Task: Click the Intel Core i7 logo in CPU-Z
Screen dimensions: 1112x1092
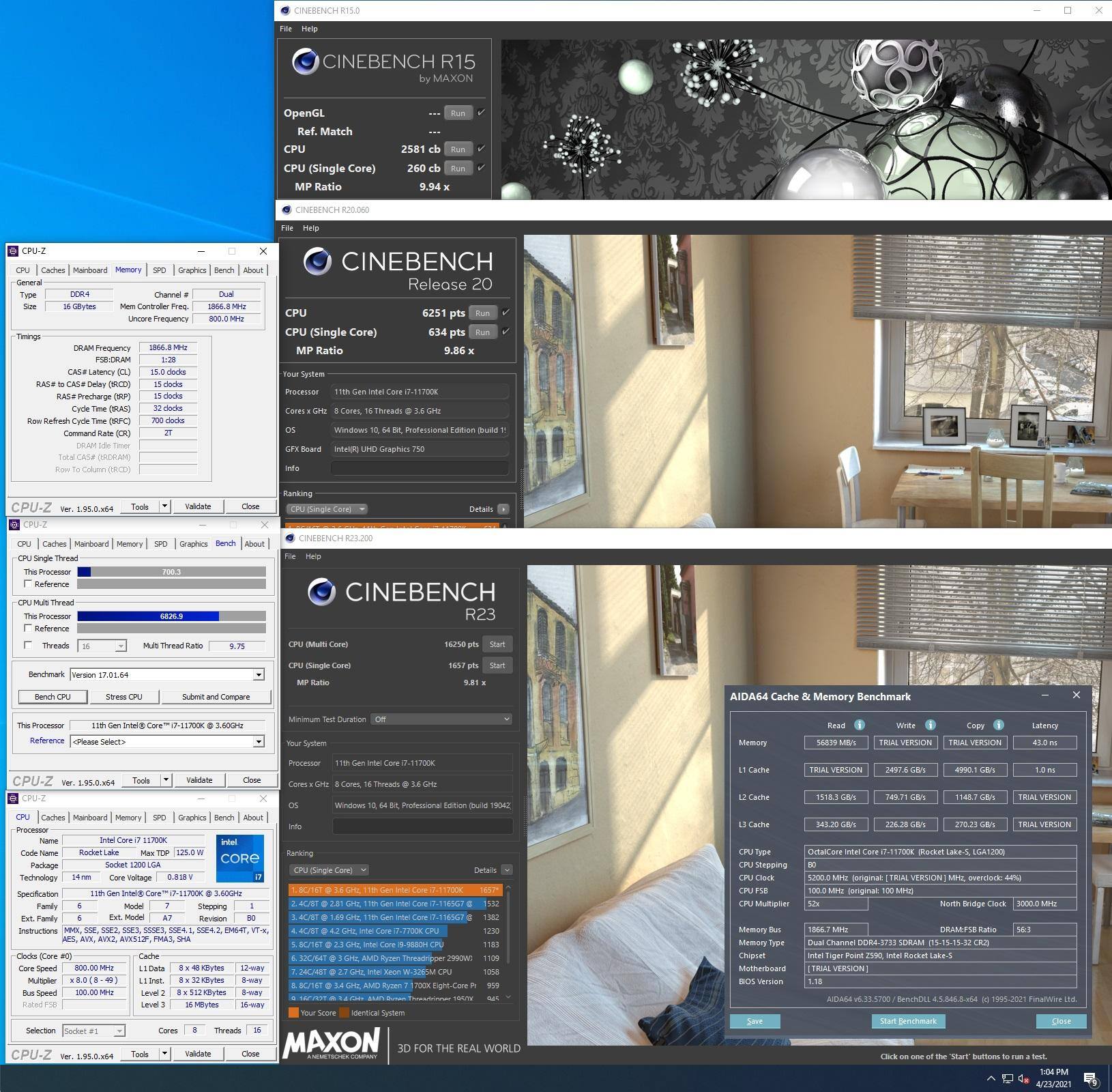Action: point(239,858)
